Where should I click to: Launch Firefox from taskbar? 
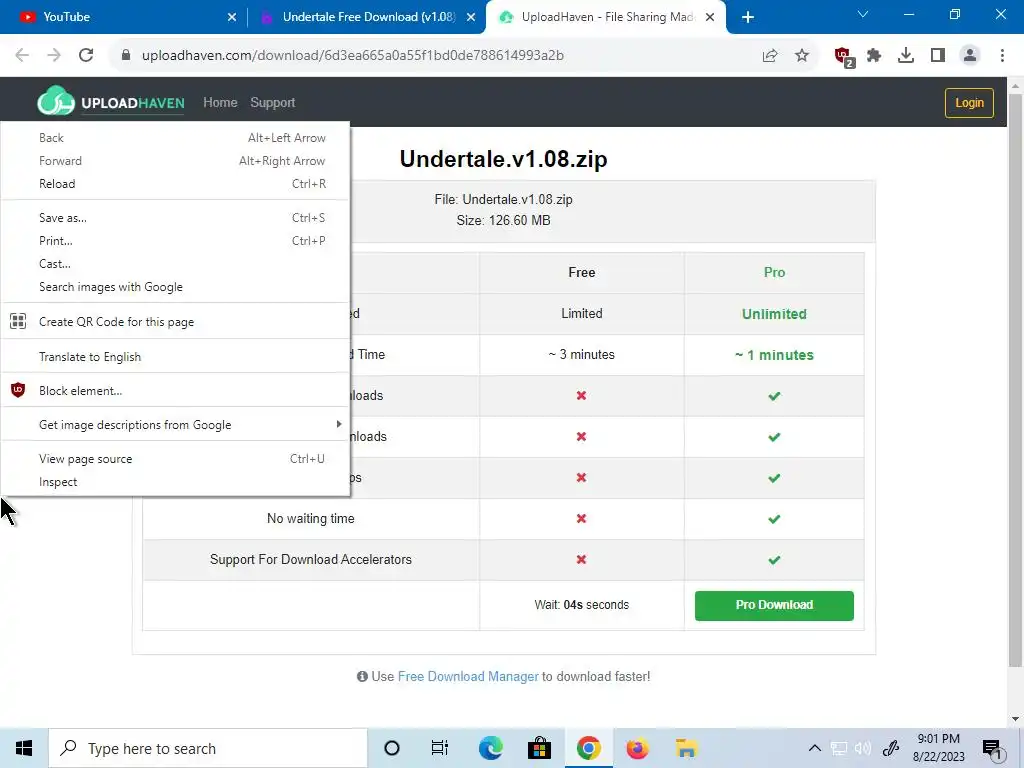point(637,748)
